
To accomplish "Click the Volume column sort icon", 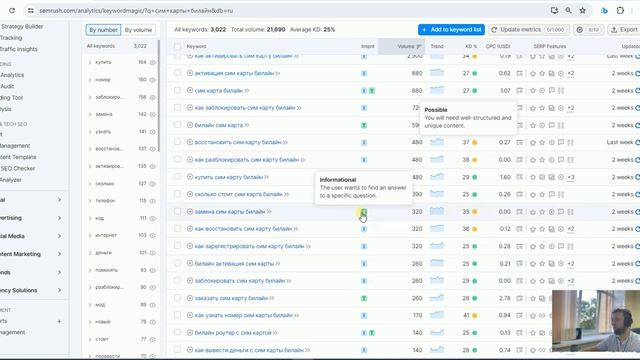I will 418,47.
